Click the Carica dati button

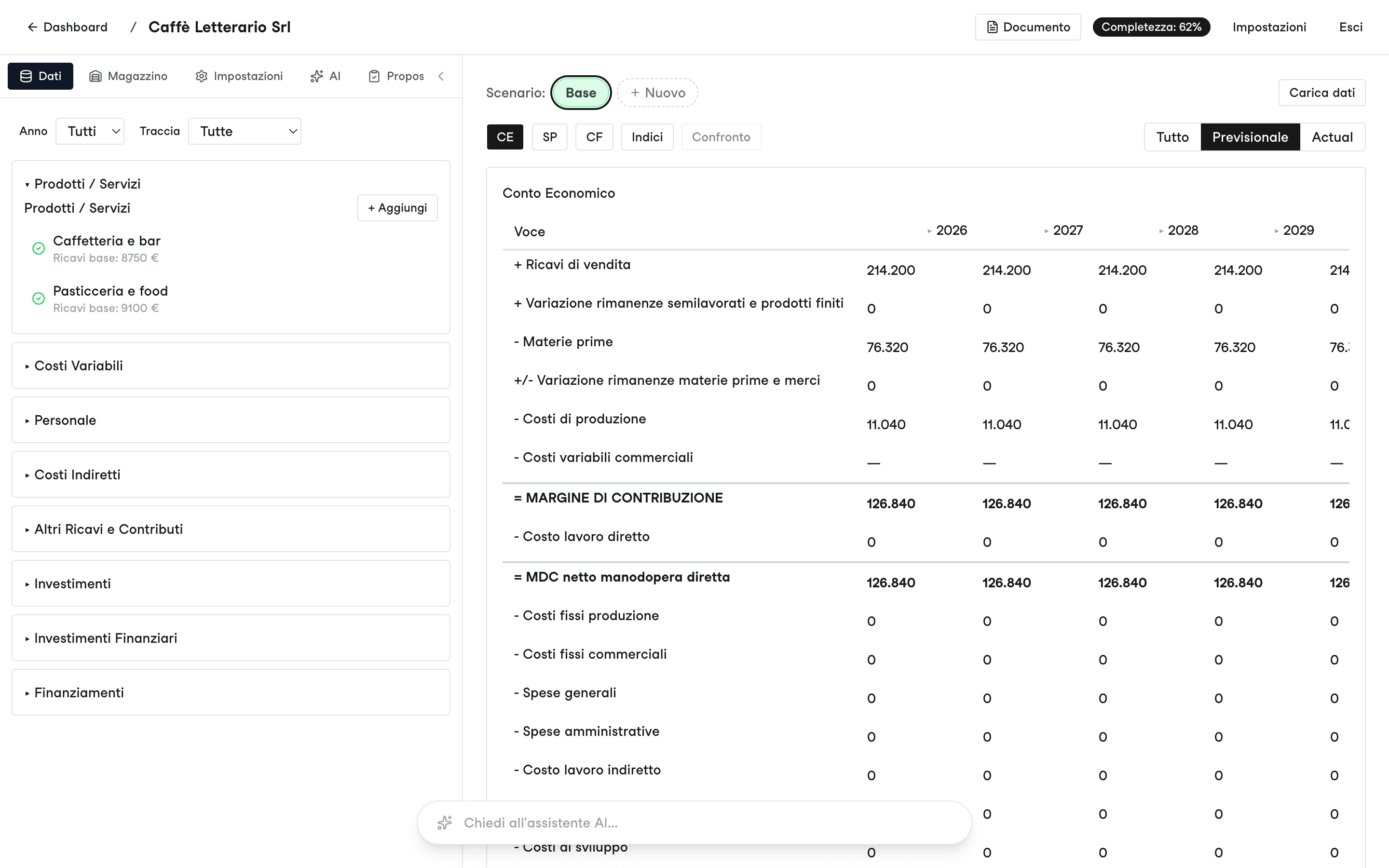tap(1321, 93)
